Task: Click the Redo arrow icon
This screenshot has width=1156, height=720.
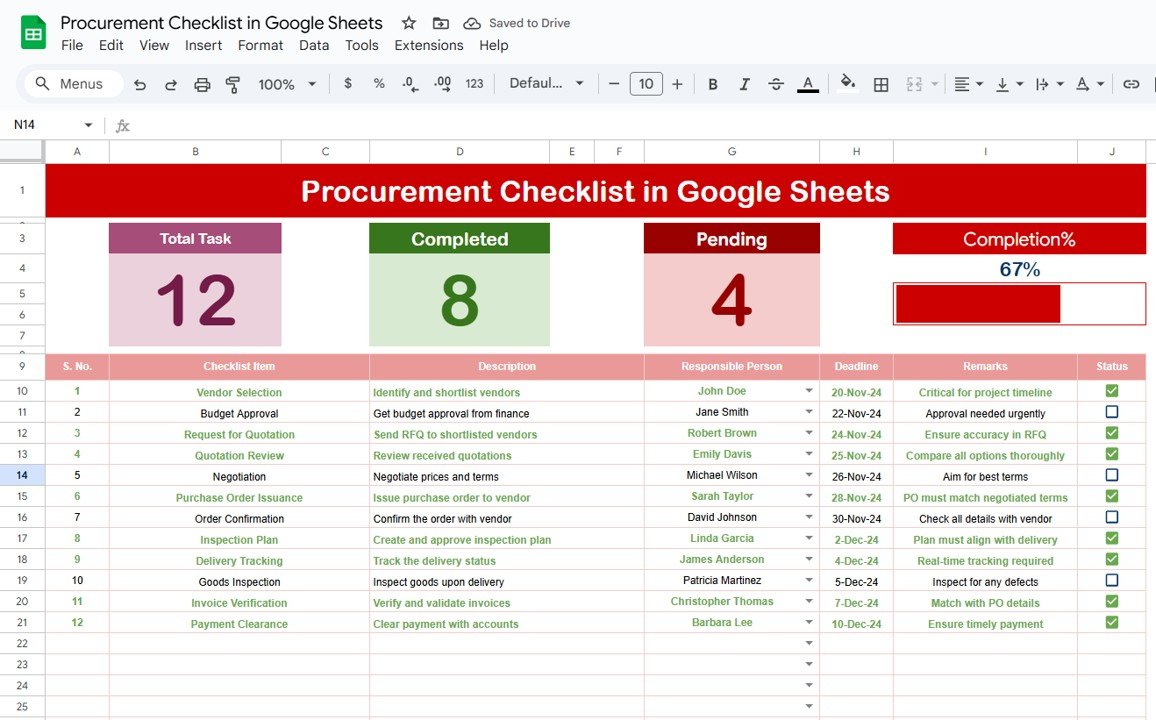Action: pyautogui.click(x=170, y=85)
